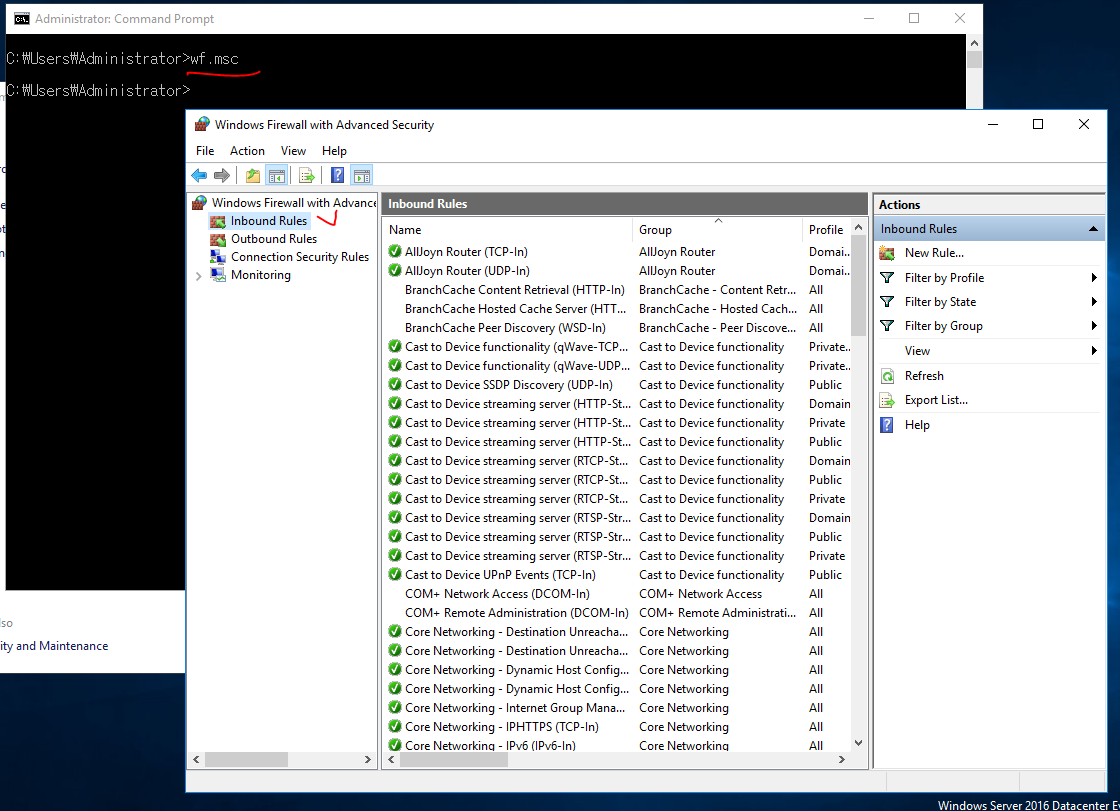Screen dimensions: 1120x811
Task: Click the Inbound Rules tree icon
Action: [218, 222]
